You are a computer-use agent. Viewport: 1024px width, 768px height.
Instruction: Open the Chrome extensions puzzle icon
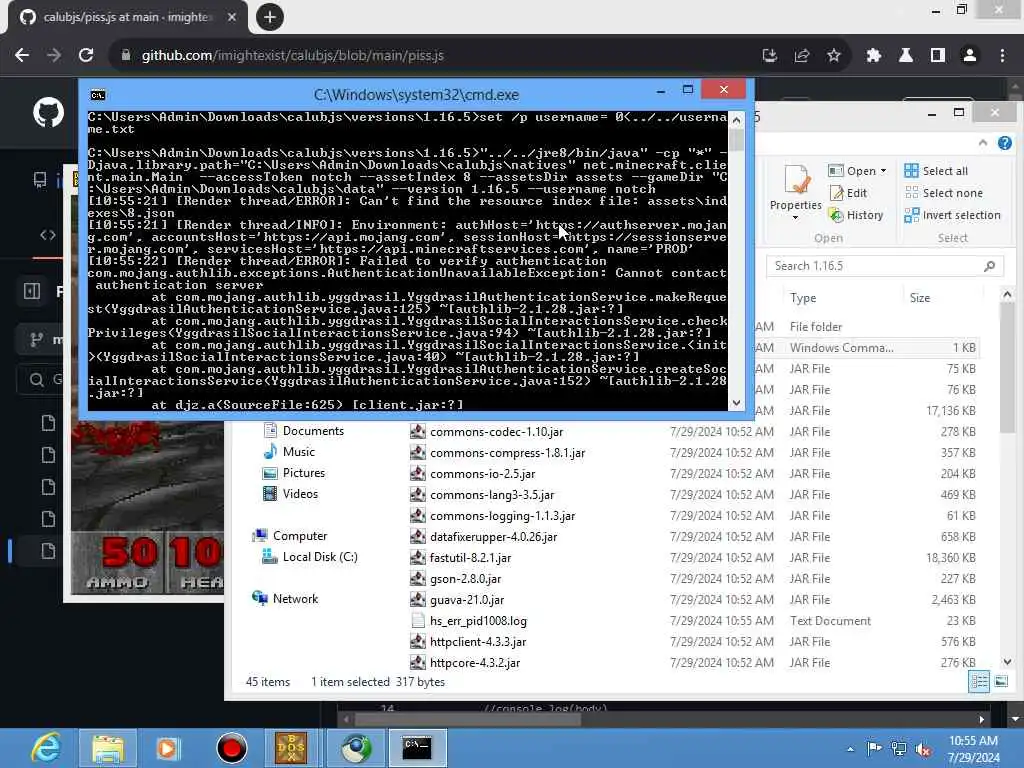click(874, 56)
